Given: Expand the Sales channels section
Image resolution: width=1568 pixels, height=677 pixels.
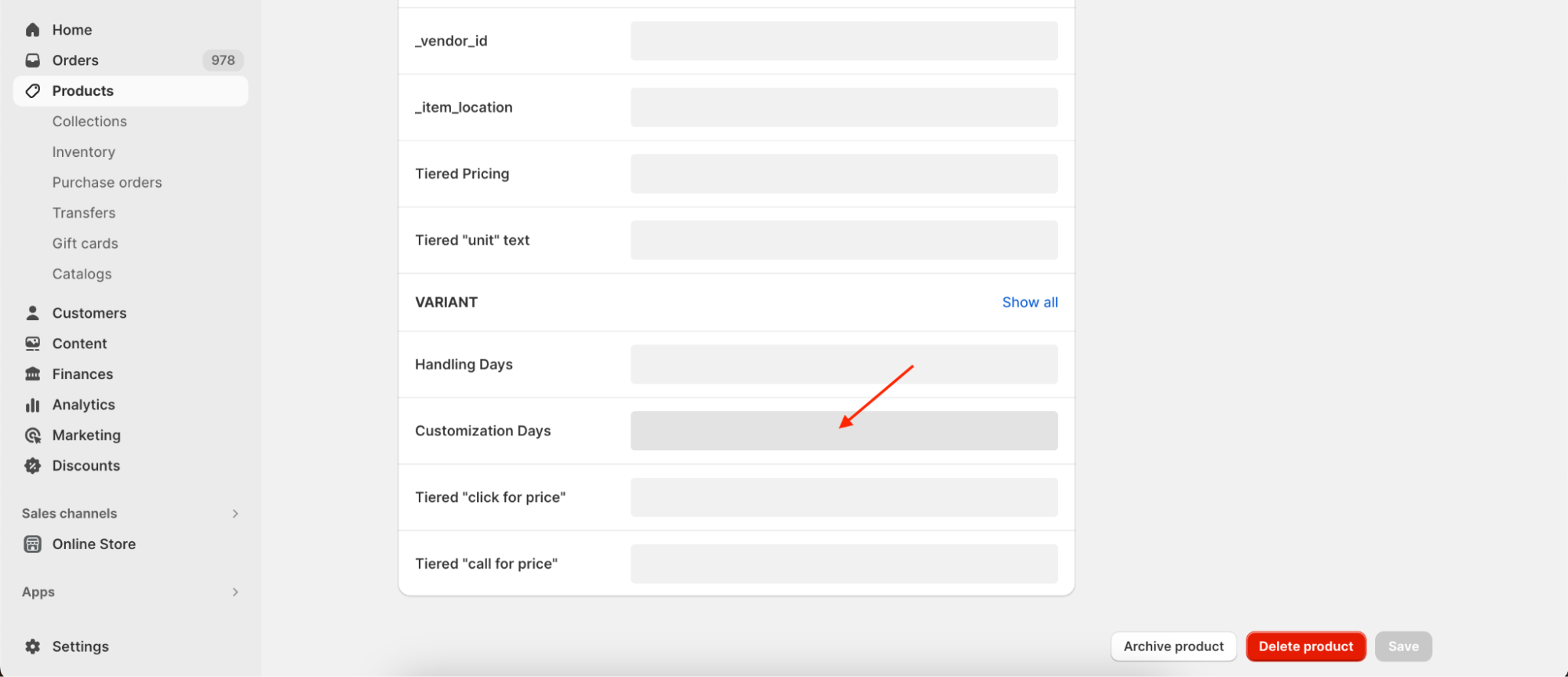Looking at the screenshot, I should (x=235, y=514).
